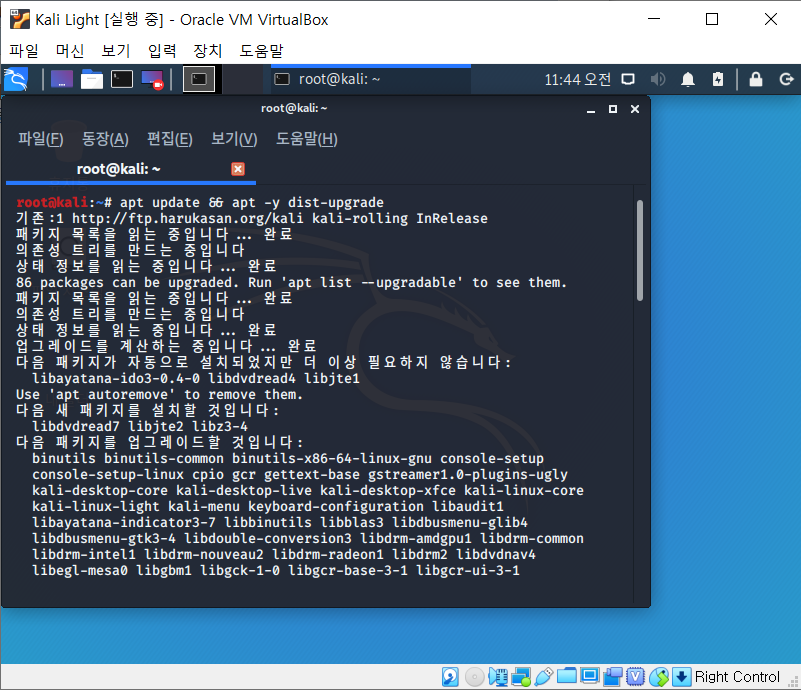Open the display settings tray icon
801x690 pixels.
coord(628,79)
